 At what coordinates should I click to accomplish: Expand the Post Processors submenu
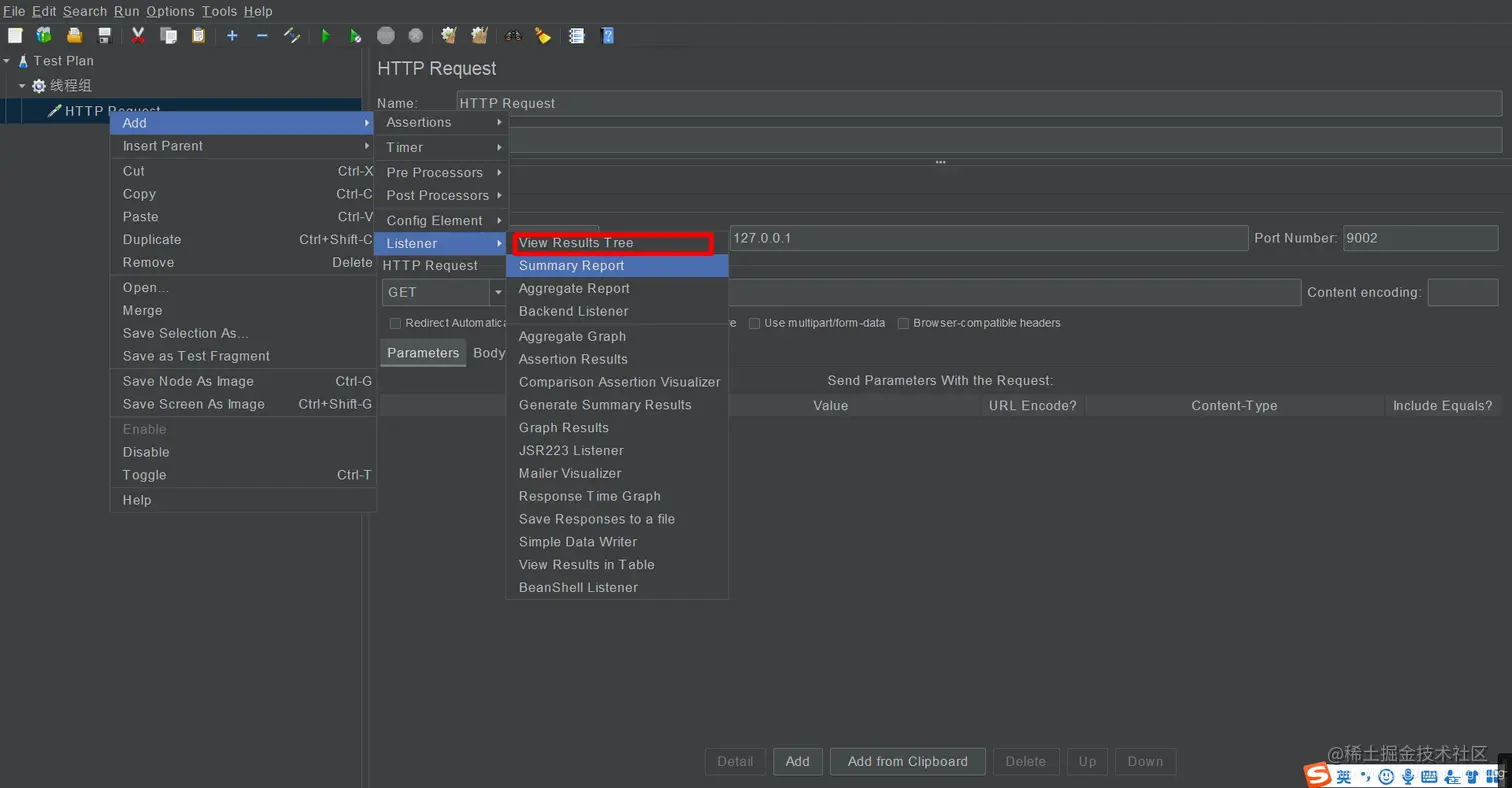pos(441,195)
